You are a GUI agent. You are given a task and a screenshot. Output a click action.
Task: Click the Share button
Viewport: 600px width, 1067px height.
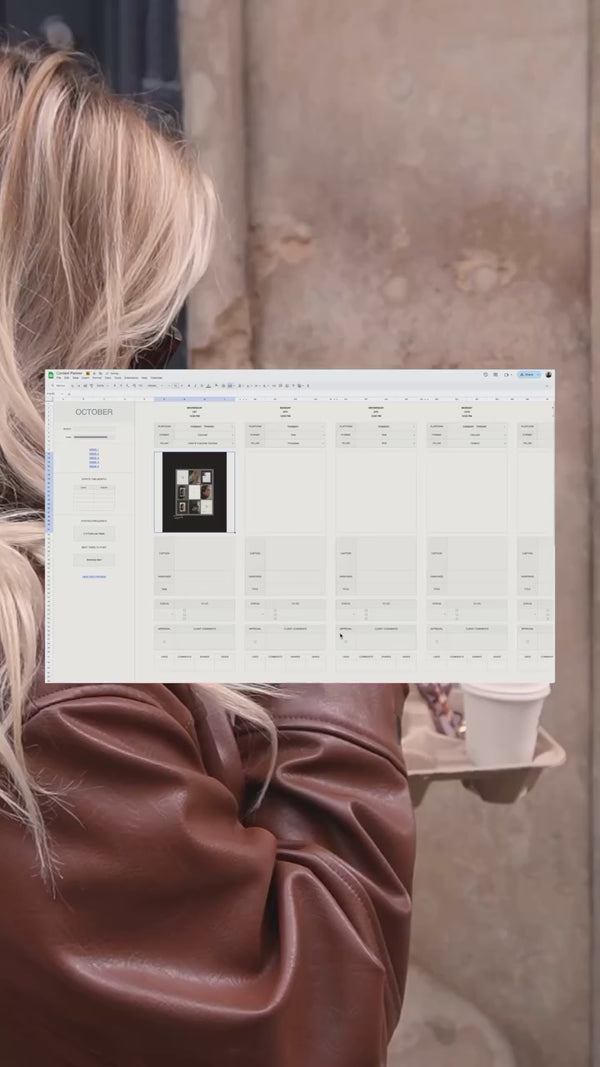tap(527, 375)
